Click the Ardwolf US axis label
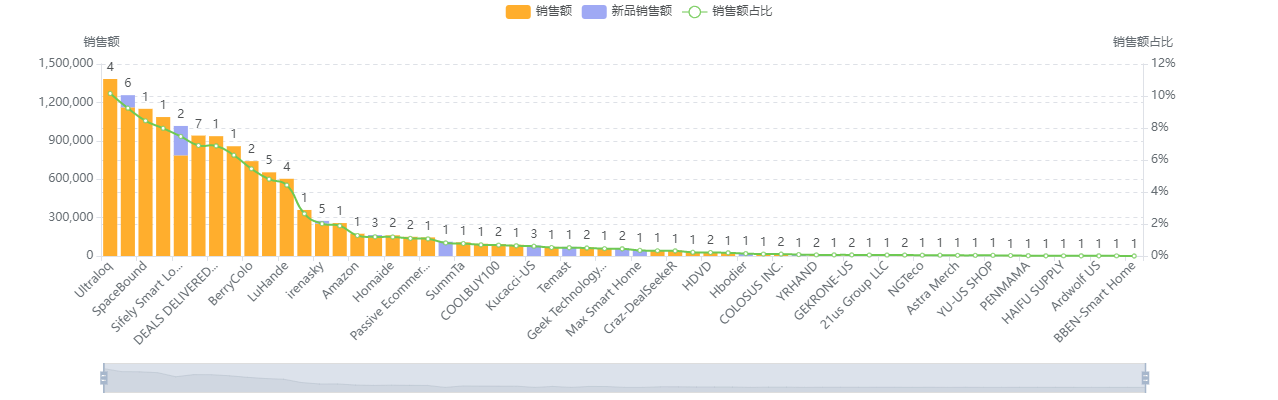 [1075, 287]
